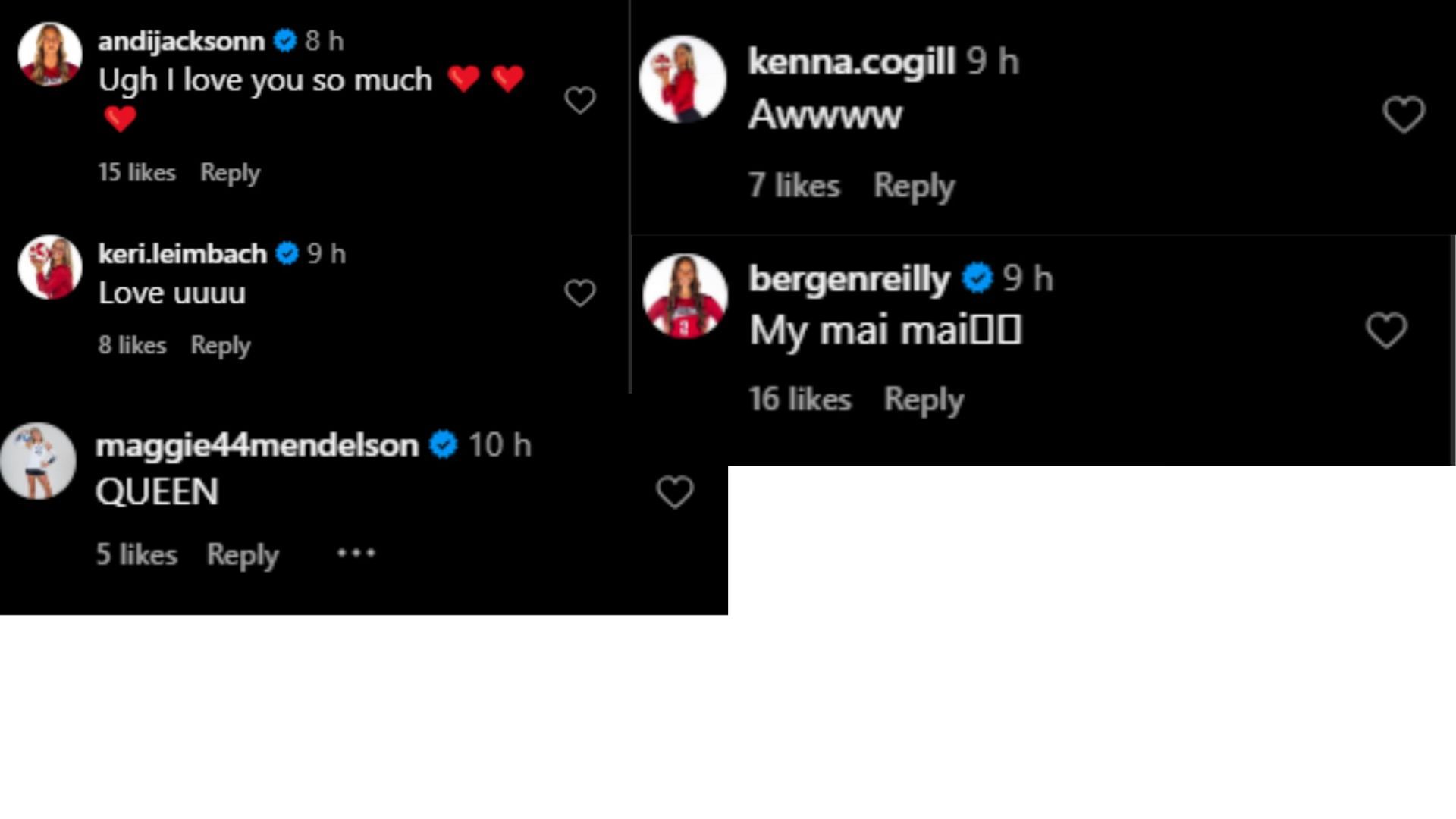Reply to keri.leimbach's comment

click(x=220, y=346)
